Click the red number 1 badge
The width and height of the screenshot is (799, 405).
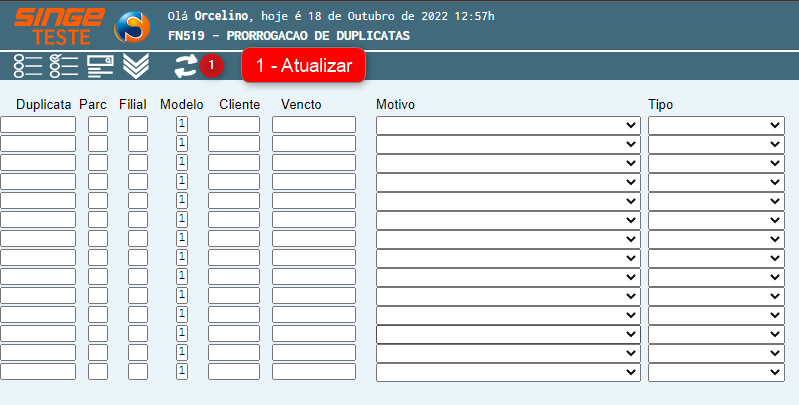pos(211,66)
